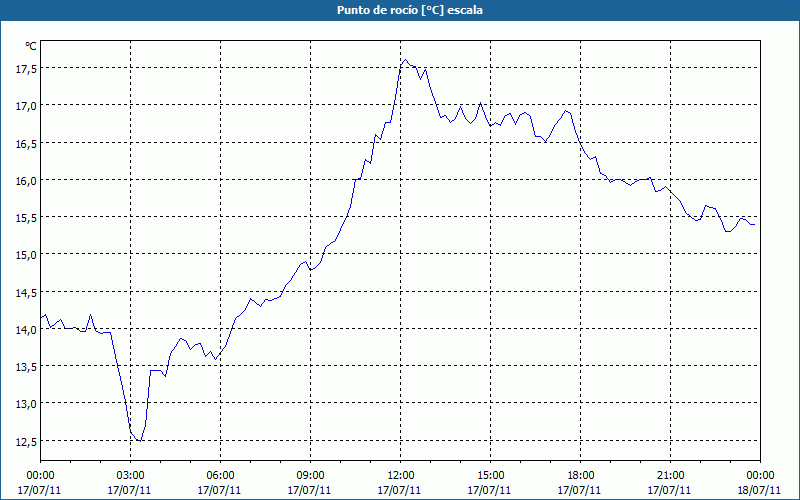
Task: Click the 17,0 y-axis value
Action: [x=26, y=106]
